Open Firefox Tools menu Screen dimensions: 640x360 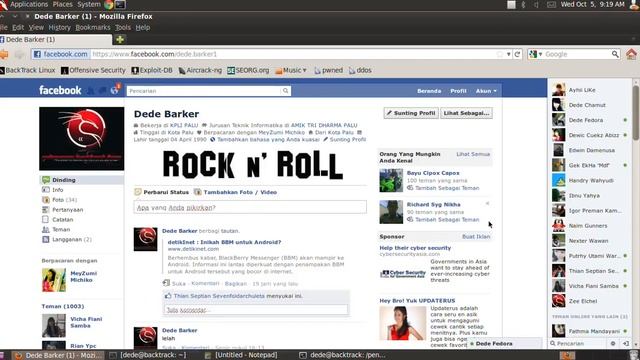pos(122,27)
